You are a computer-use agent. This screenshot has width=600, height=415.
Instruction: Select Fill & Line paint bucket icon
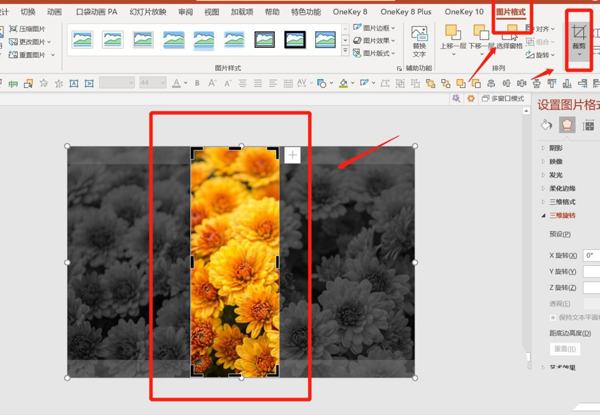[x=546, y=125]
